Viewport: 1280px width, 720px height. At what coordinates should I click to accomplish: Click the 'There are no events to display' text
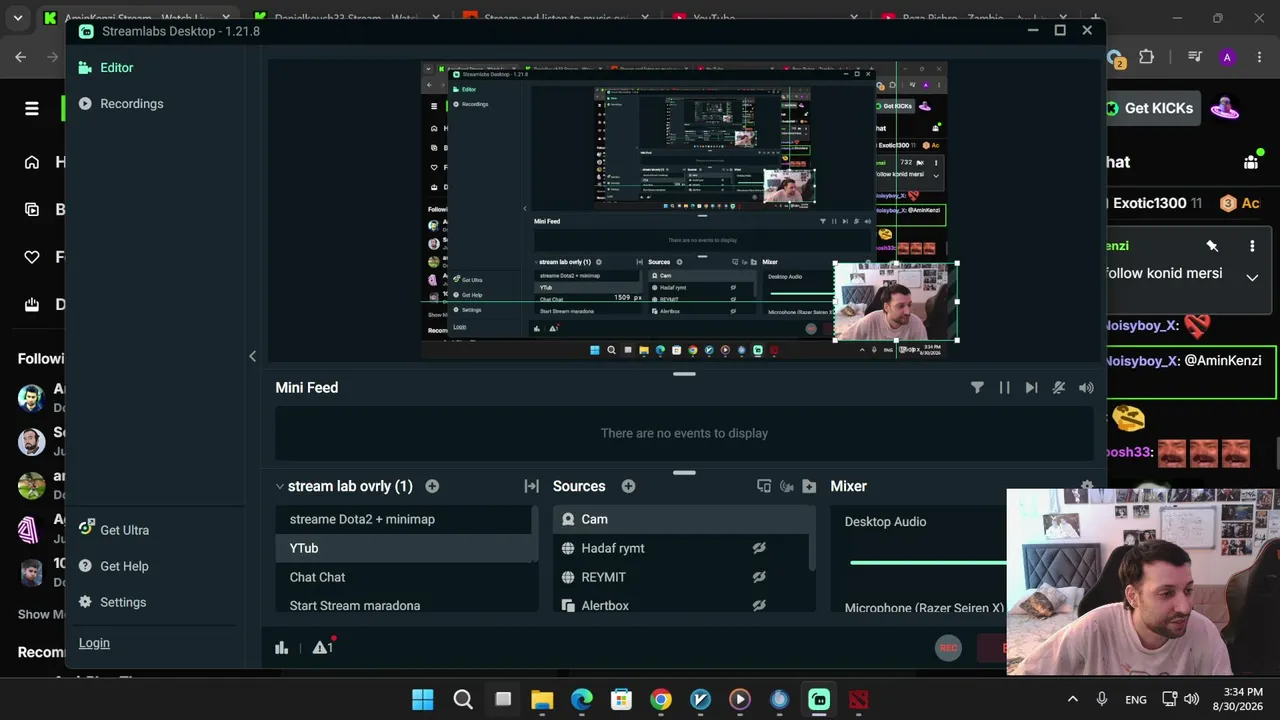click(684, 433)
